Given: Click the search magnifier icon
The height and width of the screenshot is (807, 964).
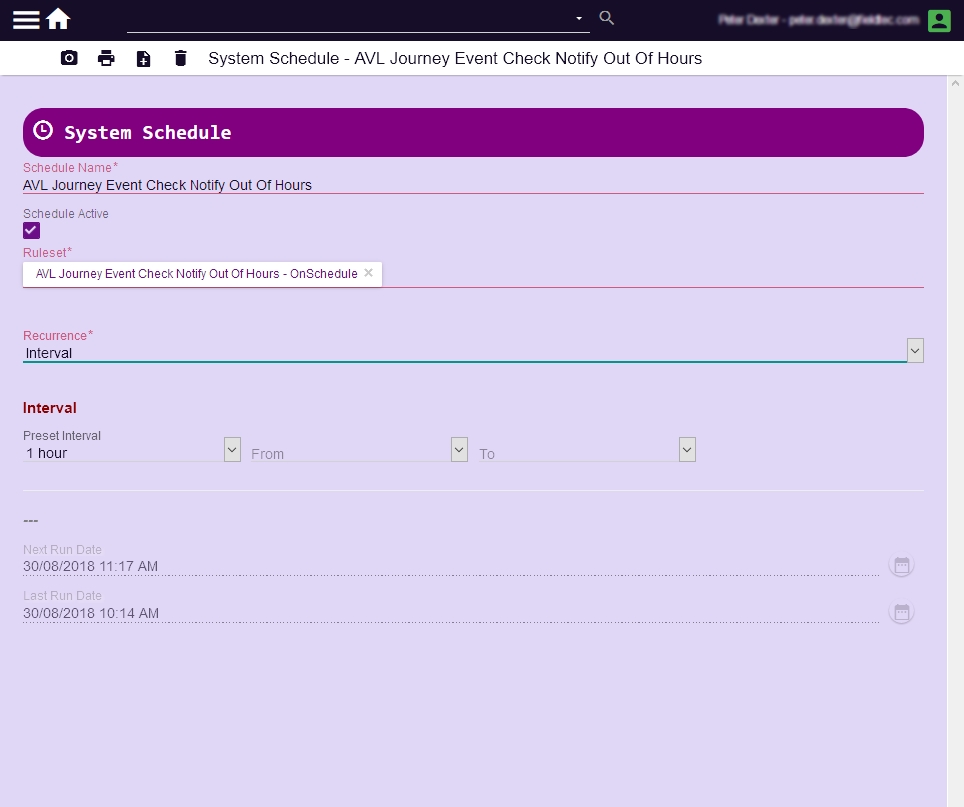Looking at the screenshot, I should click(606, 17).
